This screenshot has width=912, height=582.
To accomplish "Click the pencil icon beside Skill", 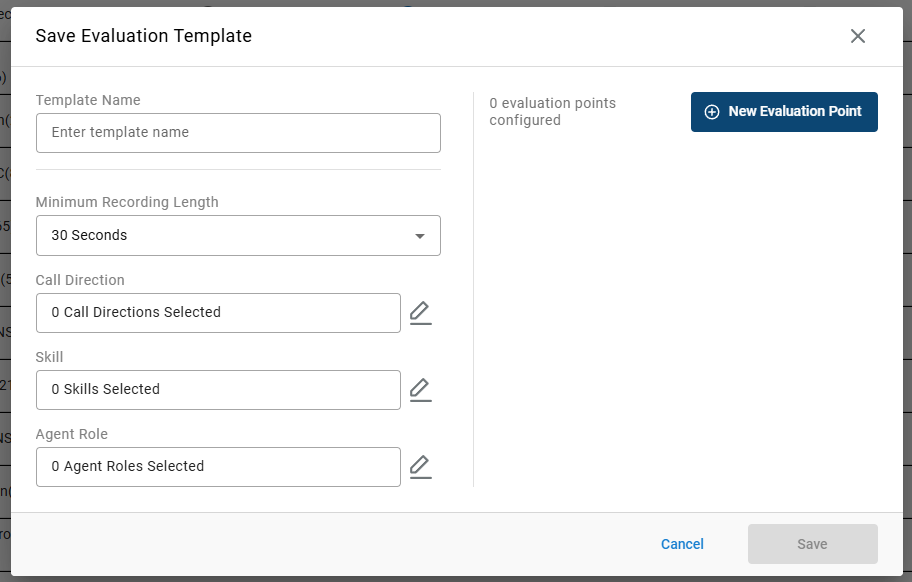I will click(421, 390).
